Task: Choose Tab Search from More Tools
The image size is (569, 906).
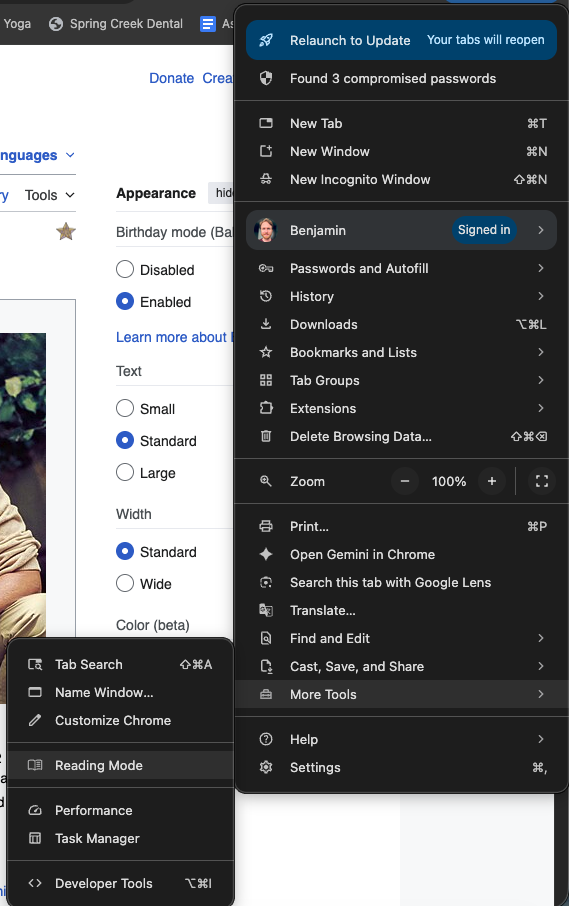Action: tap(120, 664)
